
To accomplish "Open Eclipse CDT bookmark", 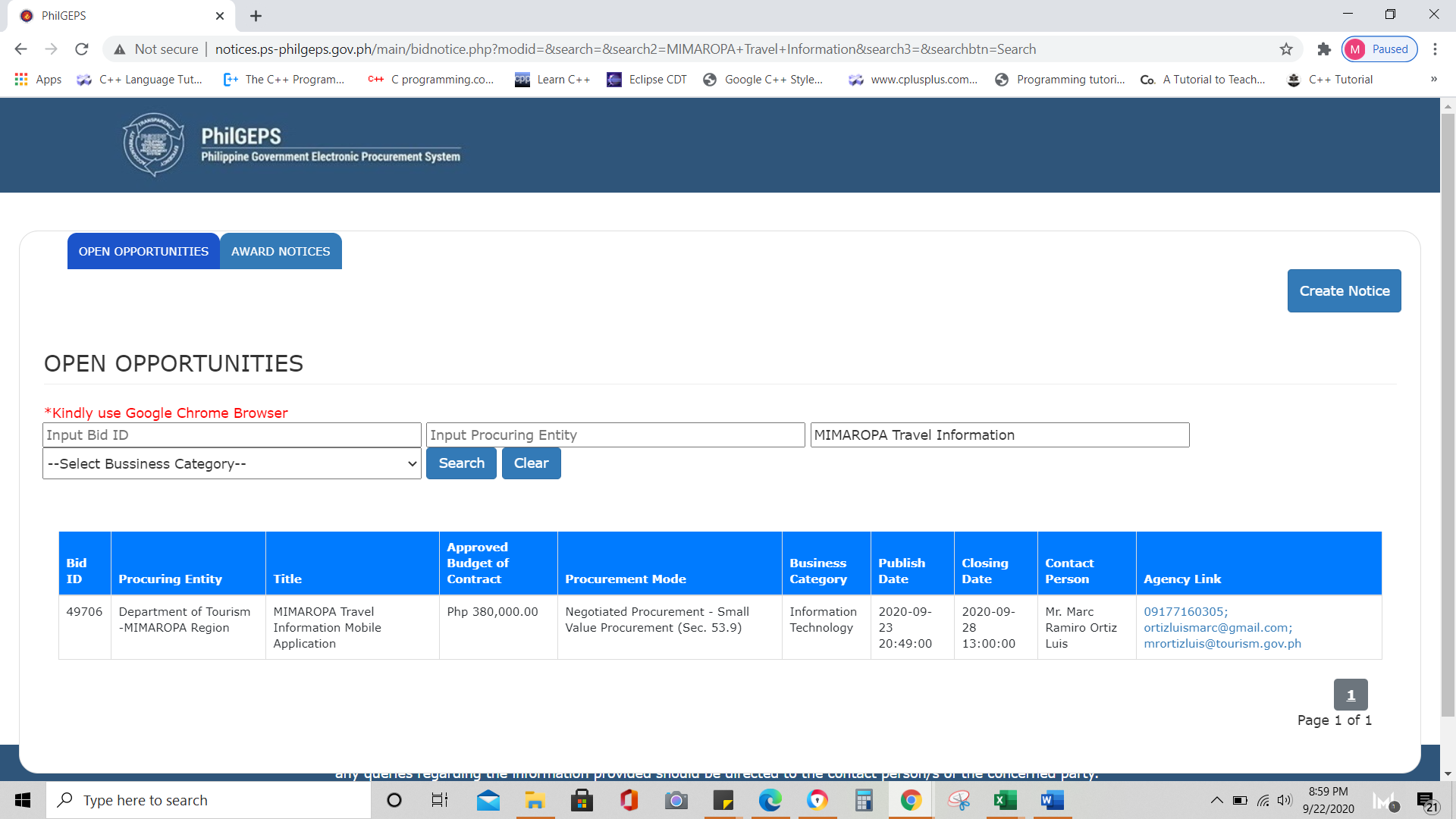I will click(647, 80).
